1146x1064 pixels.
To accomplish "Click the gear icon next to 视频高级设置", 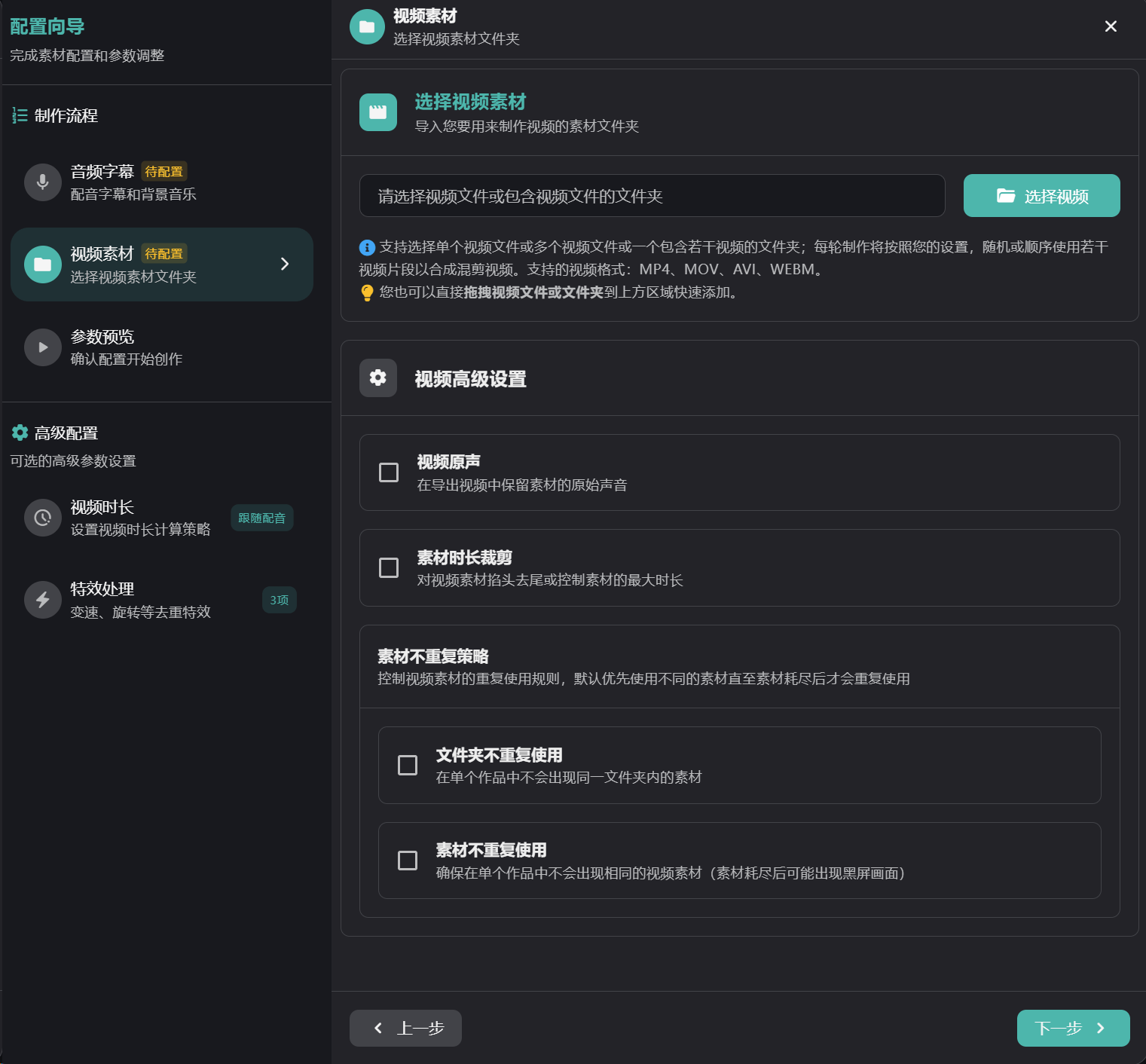I will (x=378, y=378).
